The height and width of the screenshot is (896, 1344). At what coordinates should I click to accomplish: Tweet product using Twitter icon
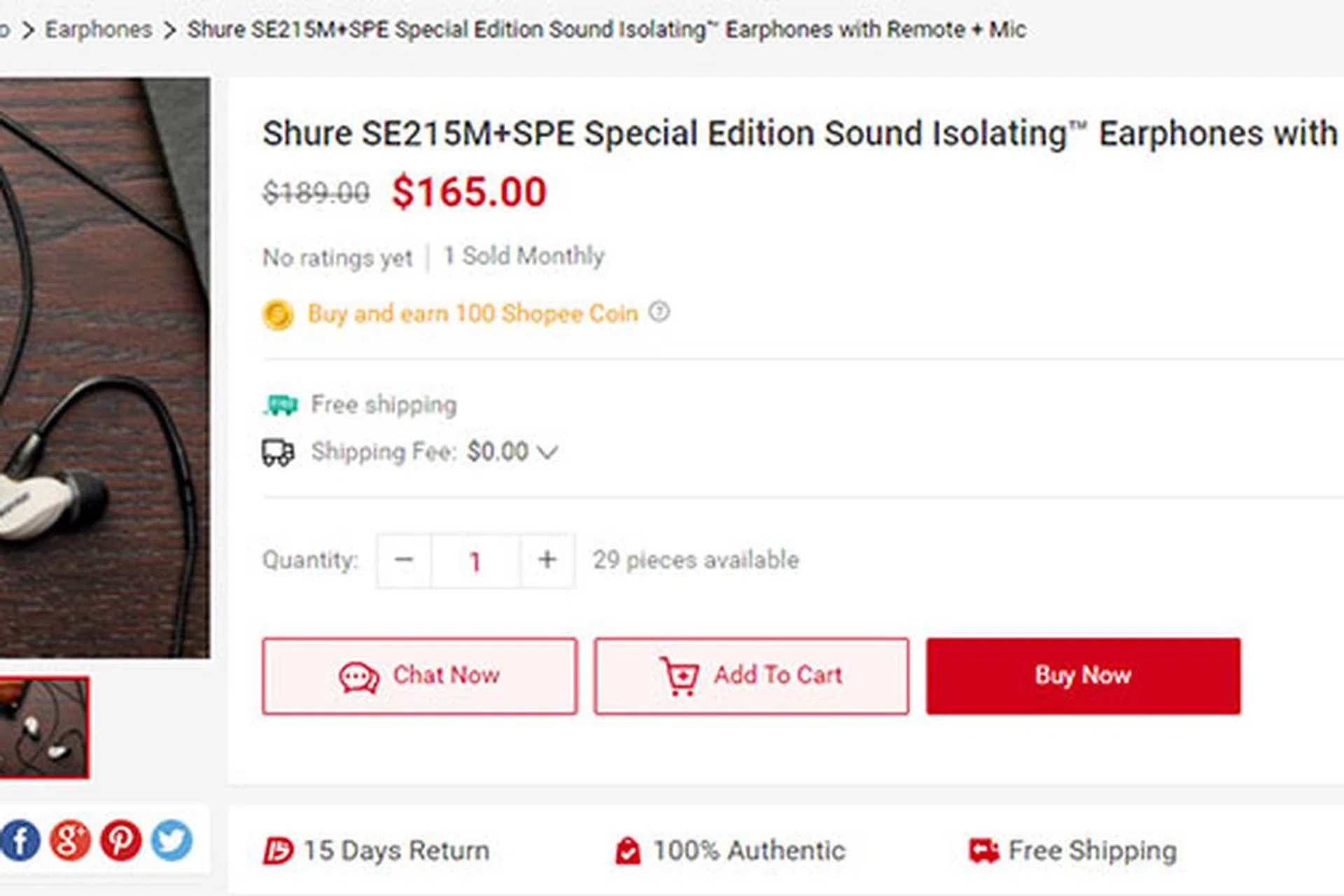pos(171,840)
